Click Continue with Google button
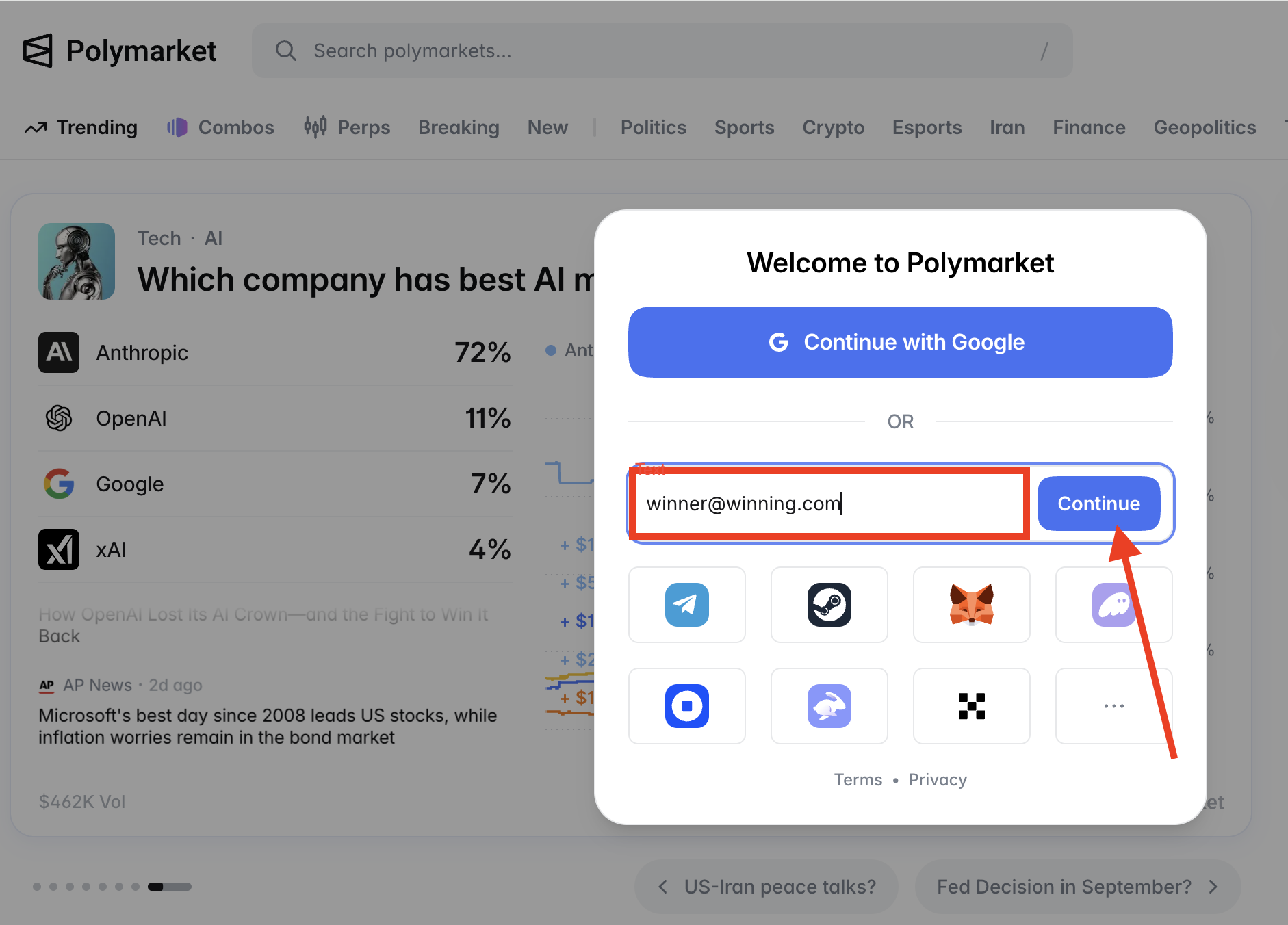This screenshot has width=1288, height=925. (x=901, y=342)
